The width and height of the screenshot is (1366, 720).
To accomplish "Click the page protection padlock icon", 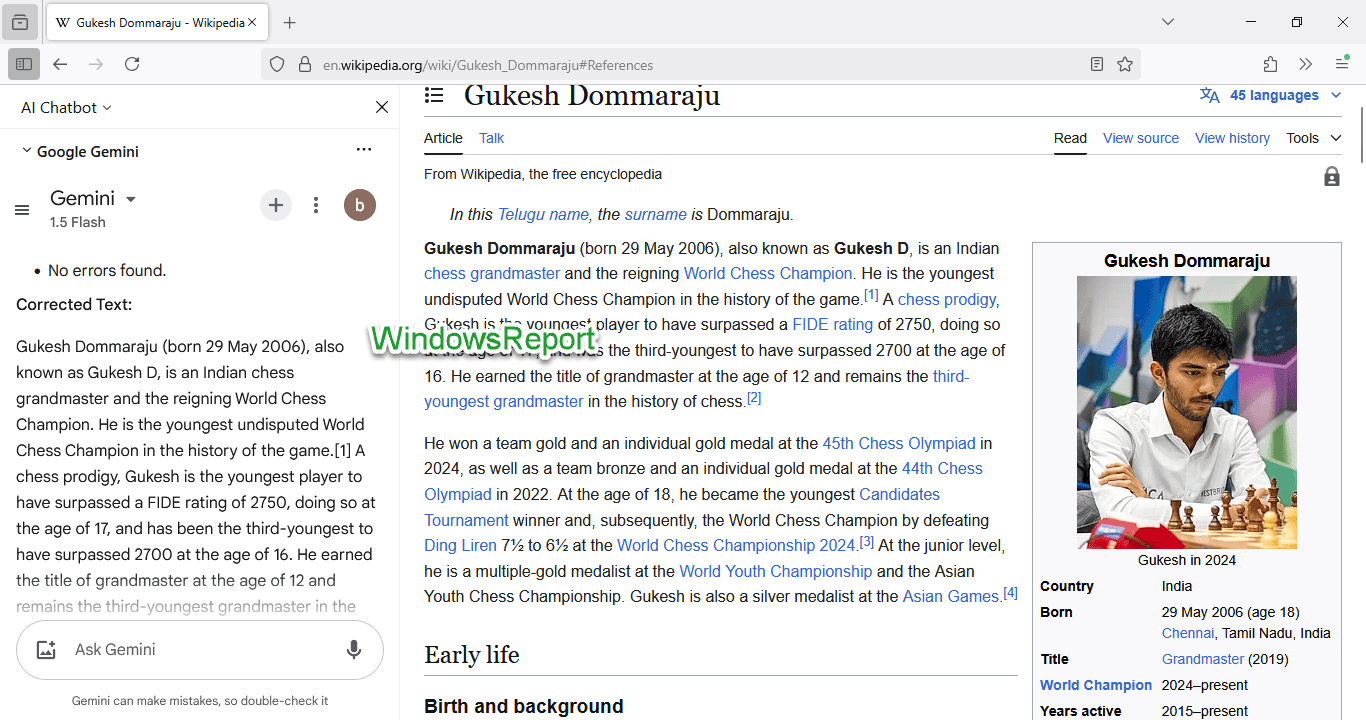I will click(x=1332, y=177).
